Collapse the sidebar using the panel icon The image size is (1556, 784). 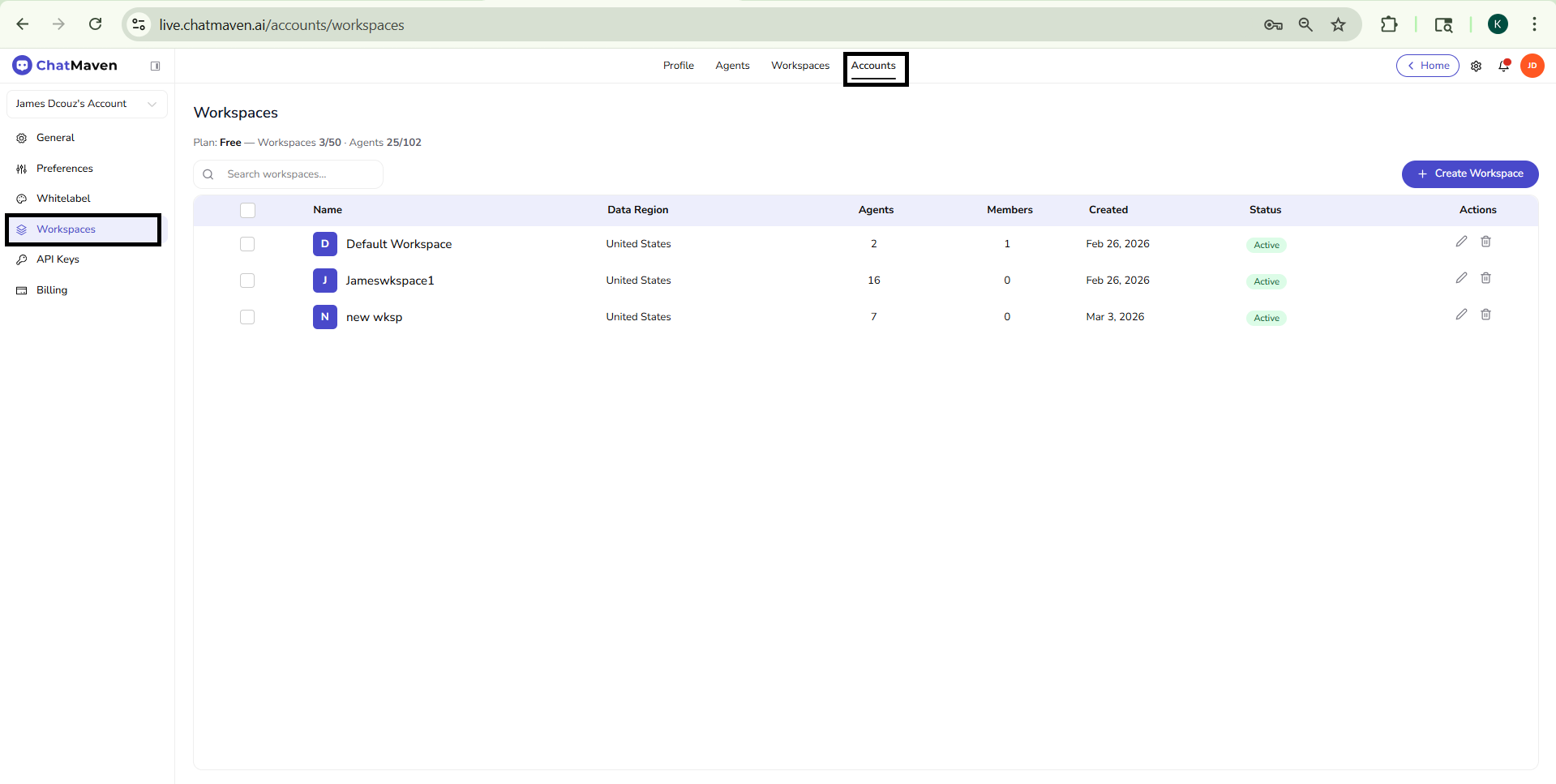(156, 65)
